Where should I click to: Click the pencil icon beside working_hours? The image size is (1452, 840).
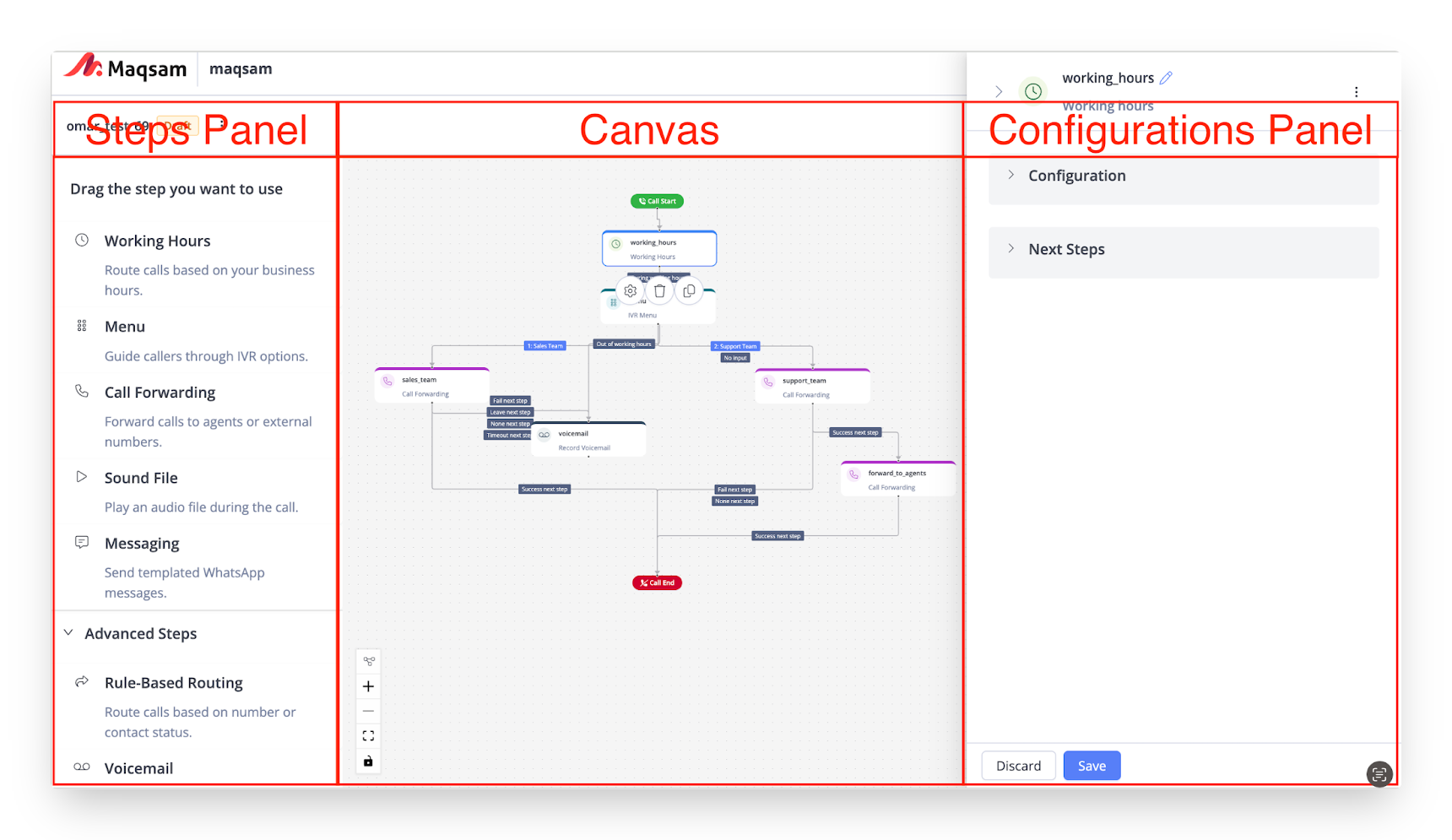pyautogui.click(x=1166, y=78)
